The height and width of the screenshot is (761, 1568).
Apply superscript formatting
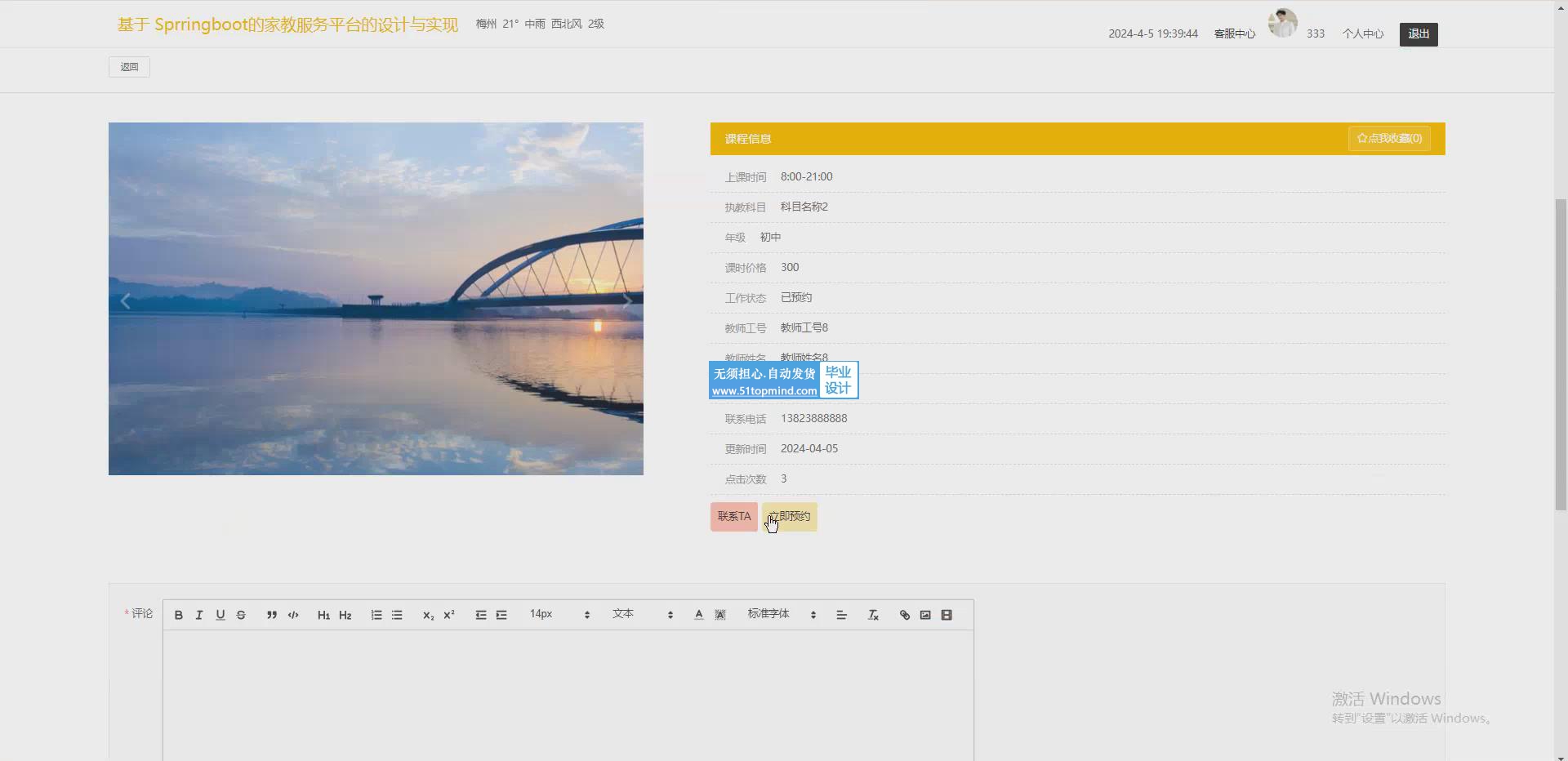point(449,615)
